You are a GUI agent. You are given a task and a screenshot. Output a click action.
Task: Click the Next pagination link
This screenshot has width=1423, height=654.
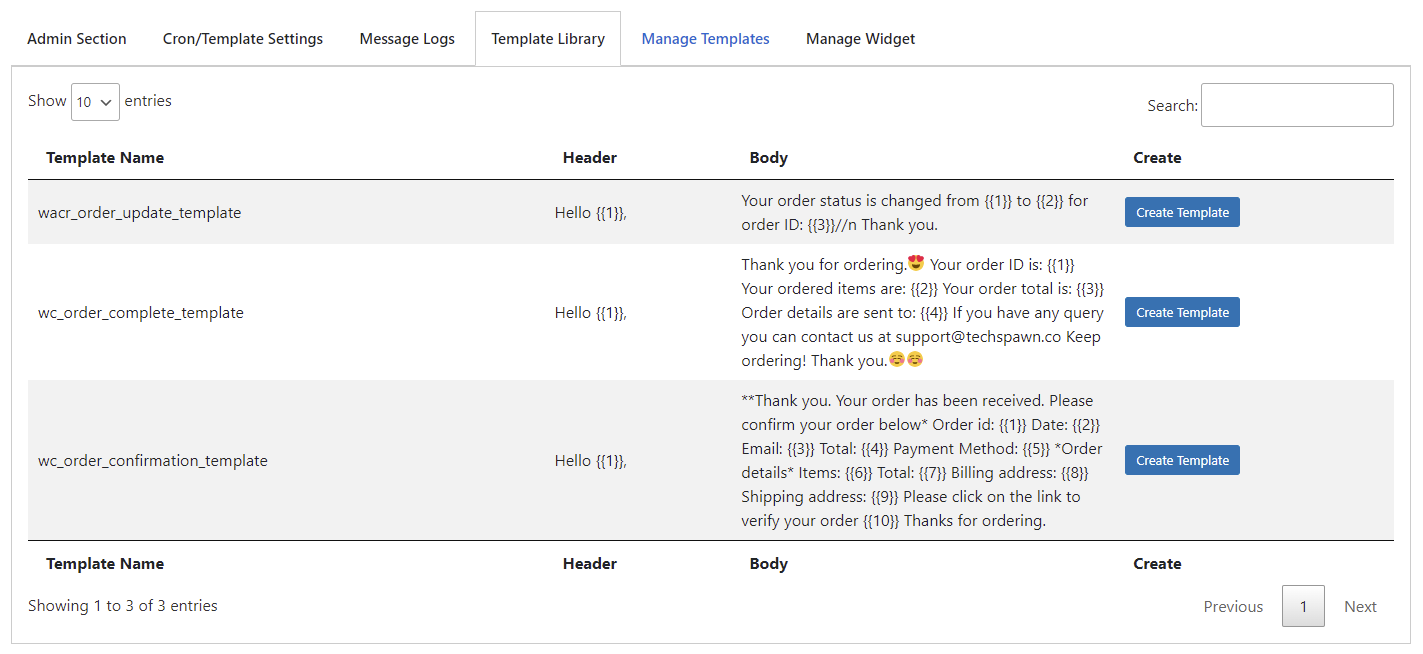pos(1360,606)
